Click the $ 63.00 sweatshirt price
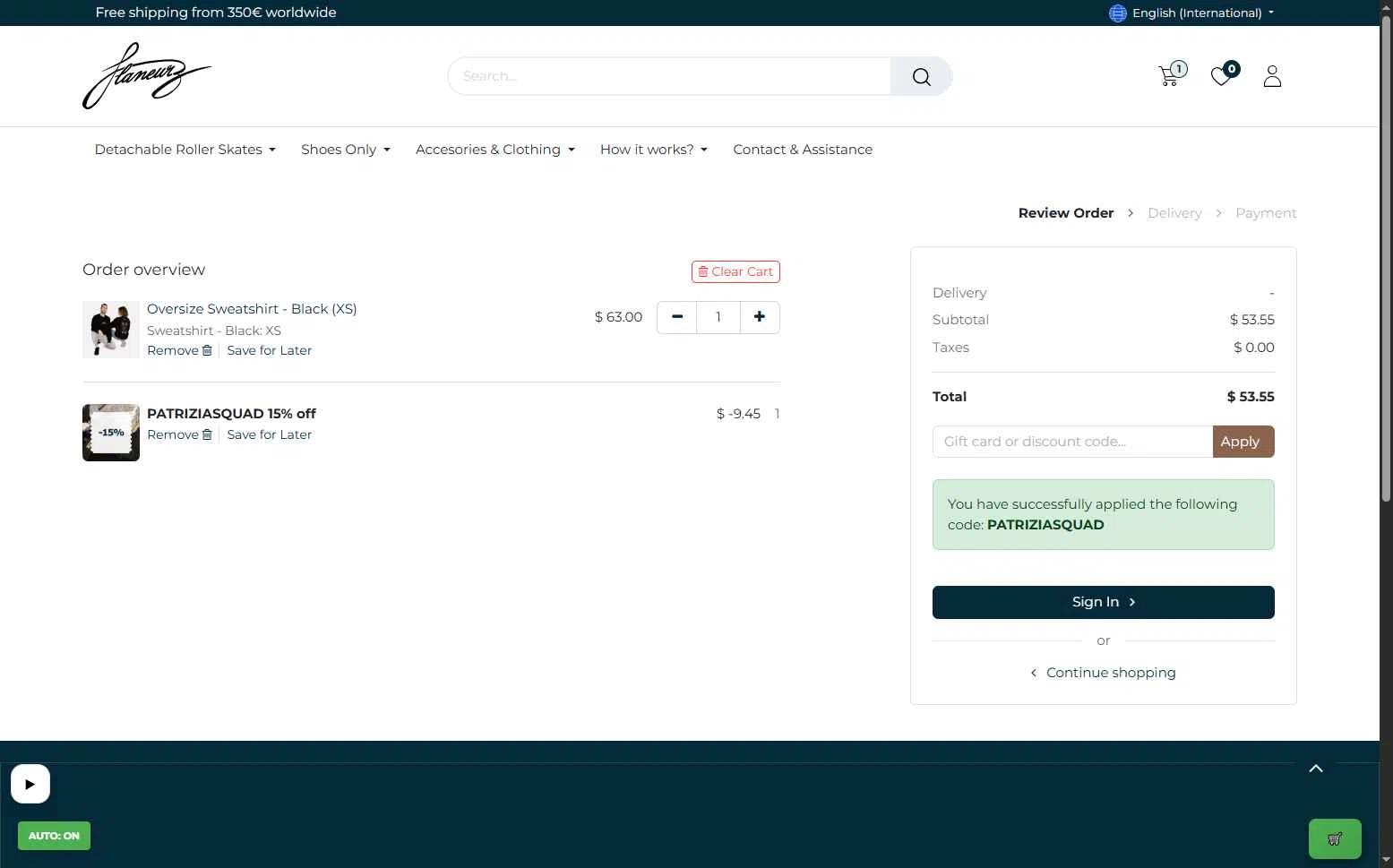 pyautogui.click(x=618, y=317)
